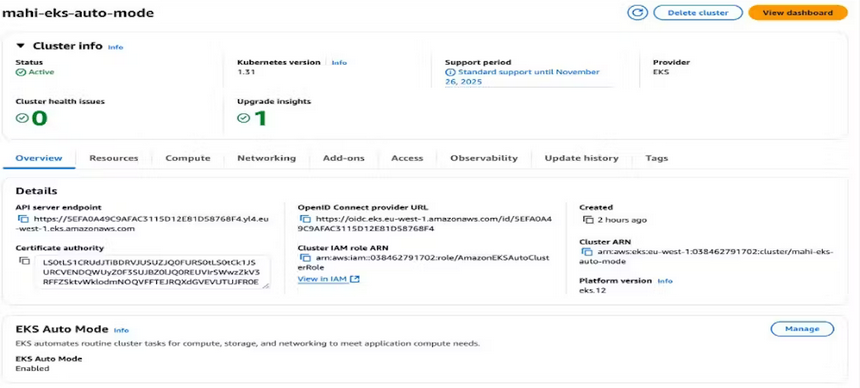The image size is (860, 388).
Task: Copy the Cluster ARN with its copy icon
Action: (x=587, y=252)
